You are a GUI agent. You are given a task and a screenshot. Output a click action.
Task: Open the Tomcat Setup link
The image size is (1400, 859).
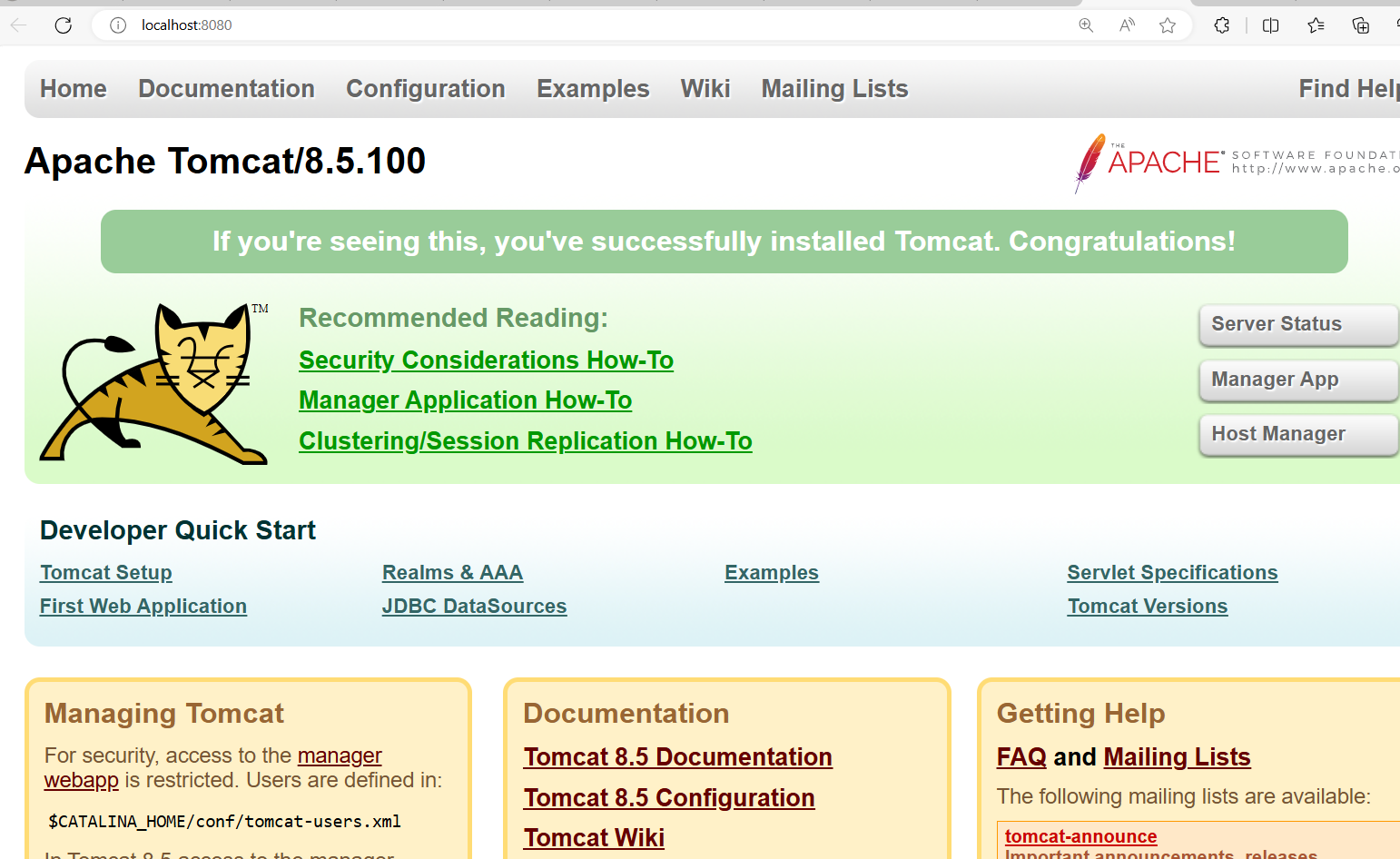click(x=106, y=573)
